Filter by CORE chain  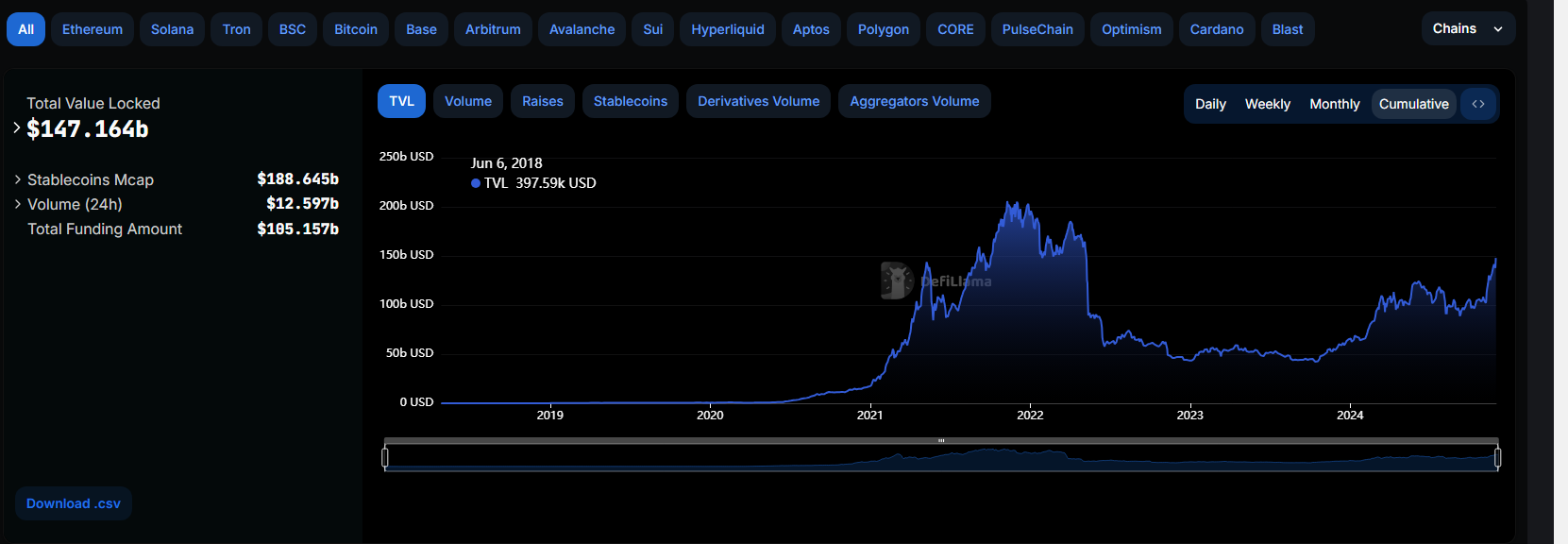[x=955, y=29]
